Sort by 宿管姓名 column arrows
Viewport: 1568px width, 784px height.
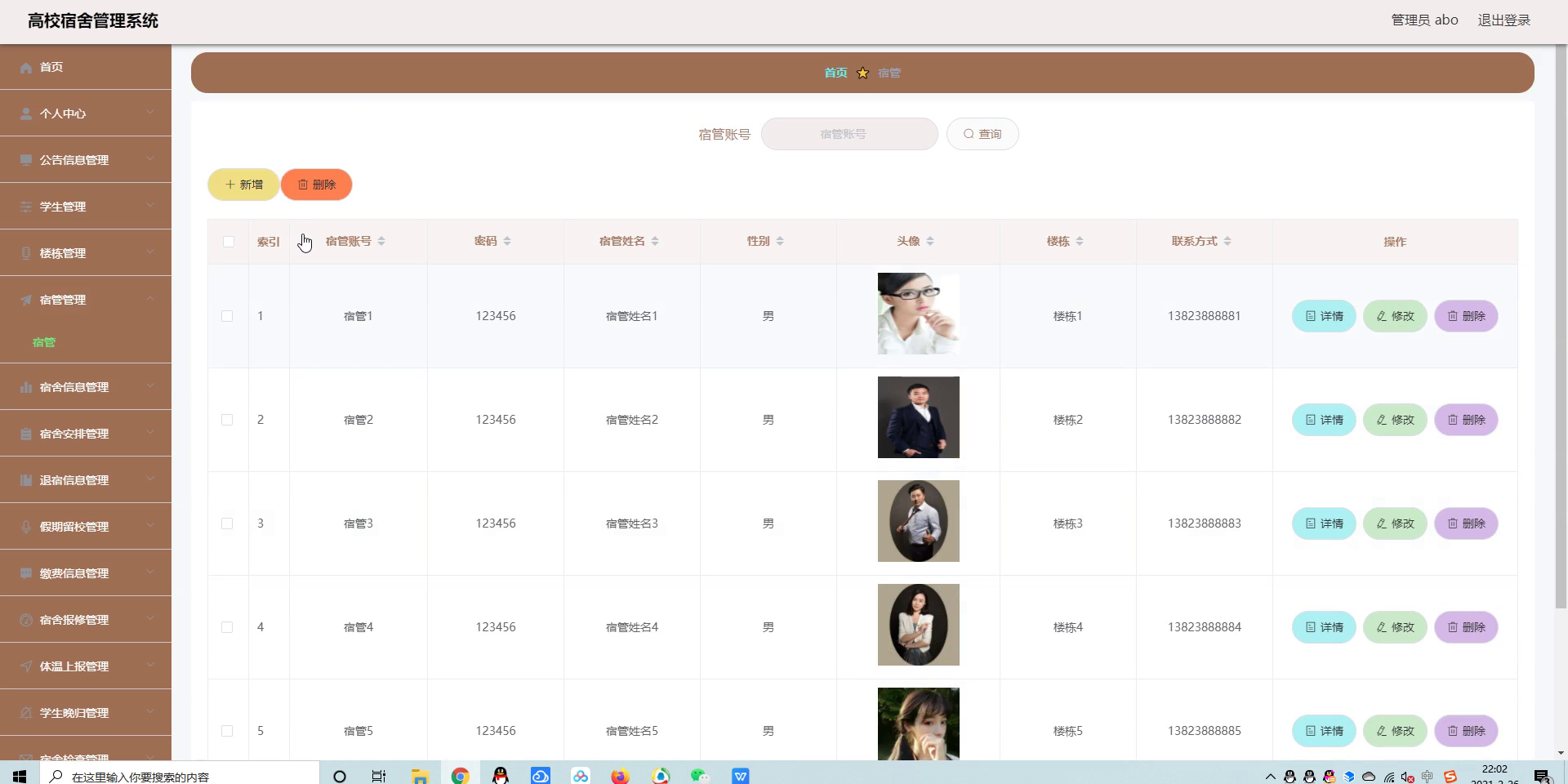coord(655,241)
